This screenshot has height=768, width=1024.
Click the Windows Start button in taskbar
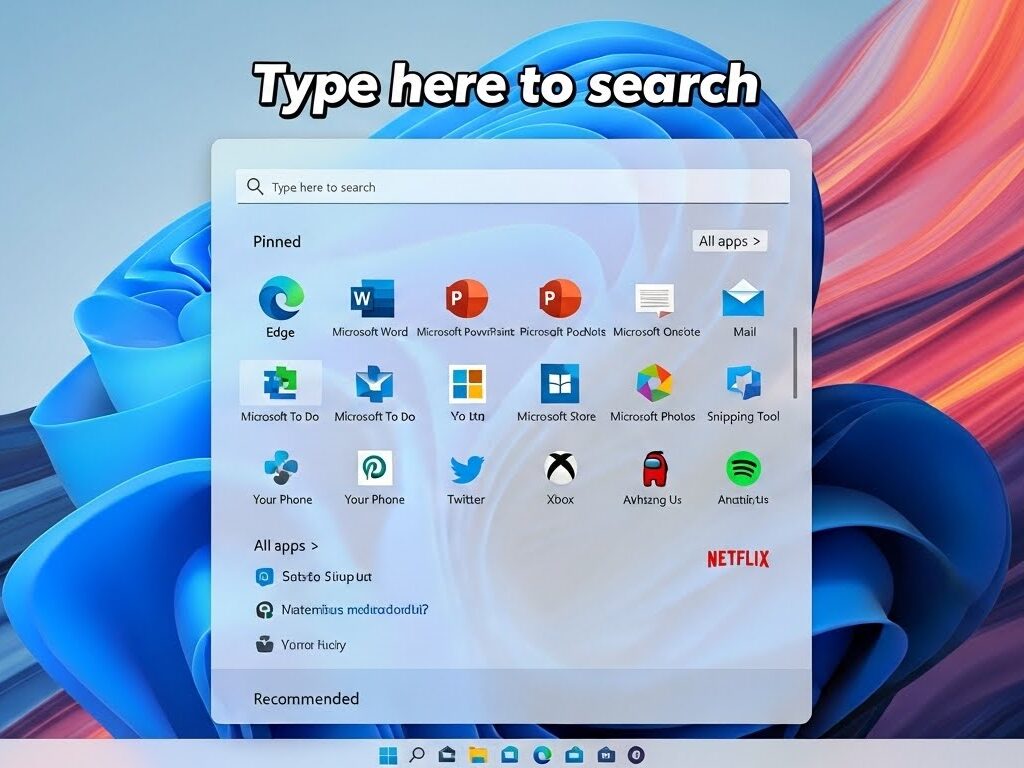(388, 755)
